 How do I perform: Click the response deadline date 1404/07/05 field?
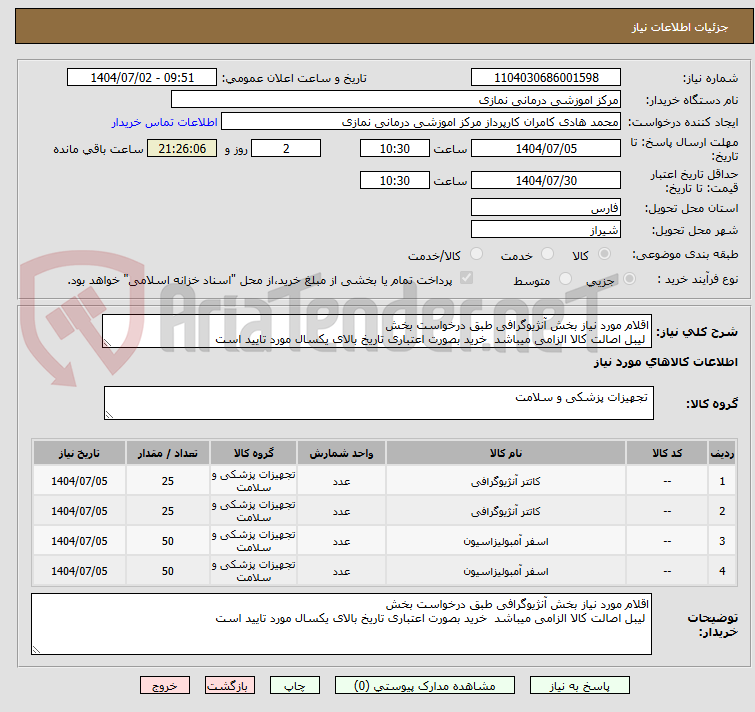coord(545,149)
